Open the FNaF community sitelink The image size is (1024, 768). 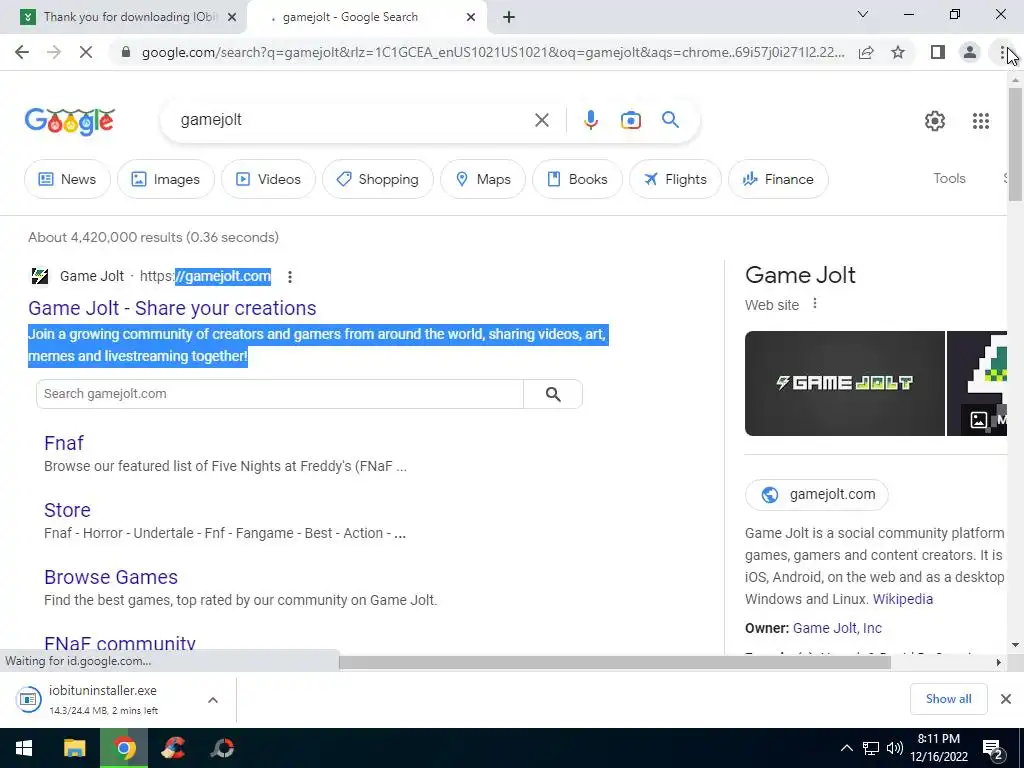click(x=120, y=643)
